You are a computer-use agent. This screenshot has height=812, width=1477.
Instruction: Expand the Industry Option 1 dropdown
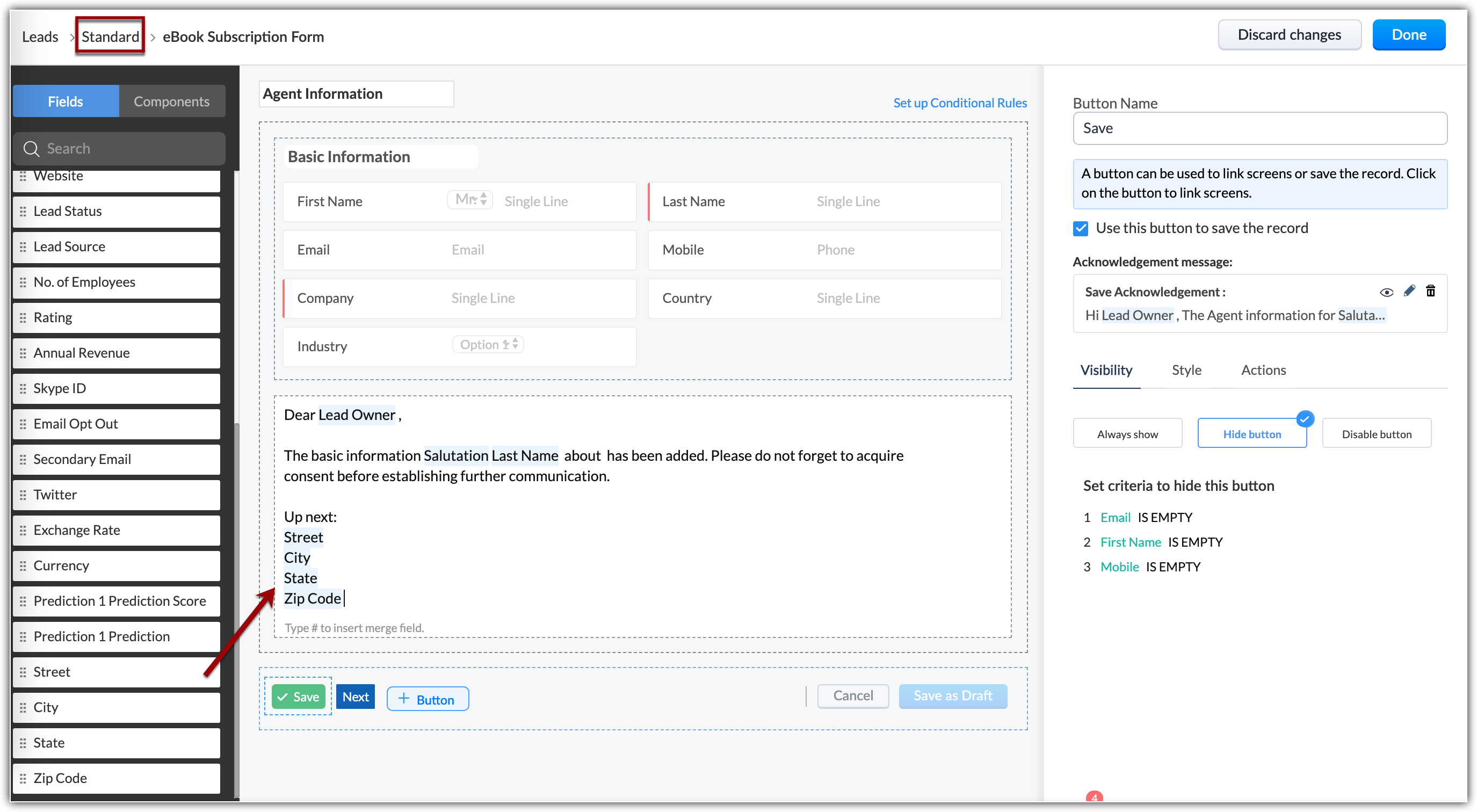488,345
